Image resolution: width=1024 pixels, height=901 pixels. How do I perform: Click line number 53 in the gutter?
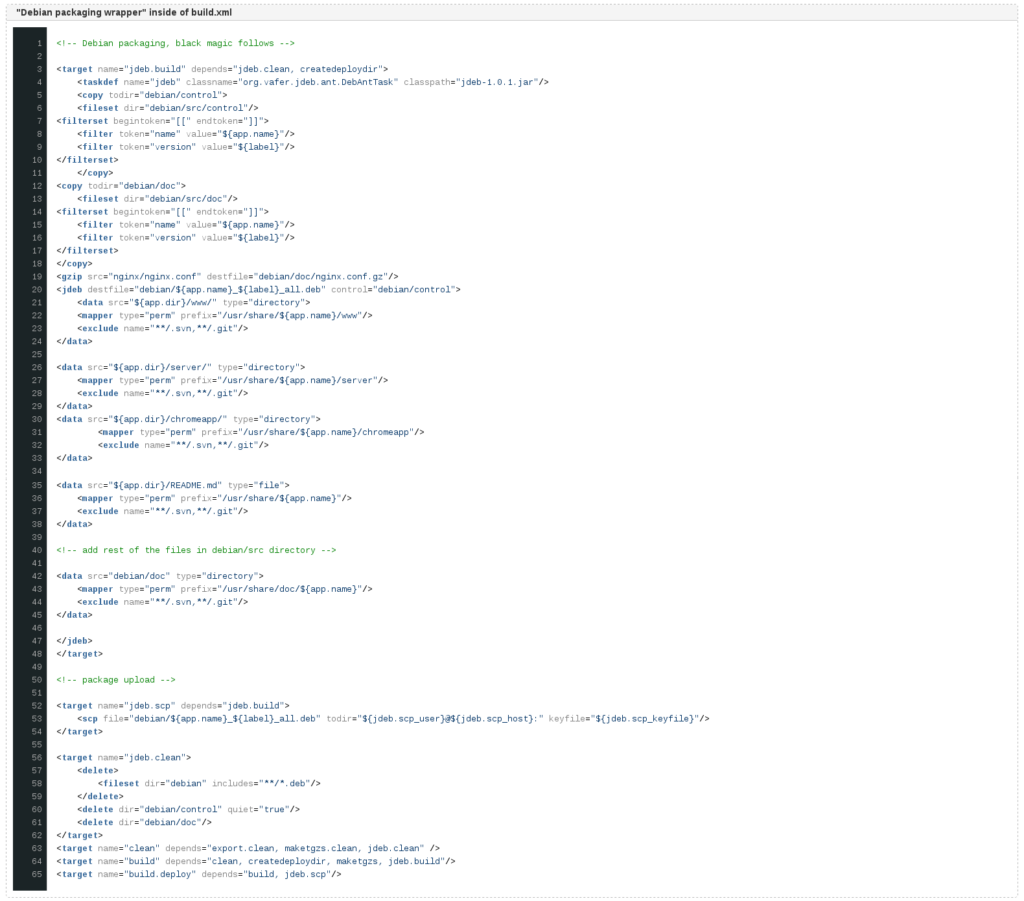(x=37, y=719)
